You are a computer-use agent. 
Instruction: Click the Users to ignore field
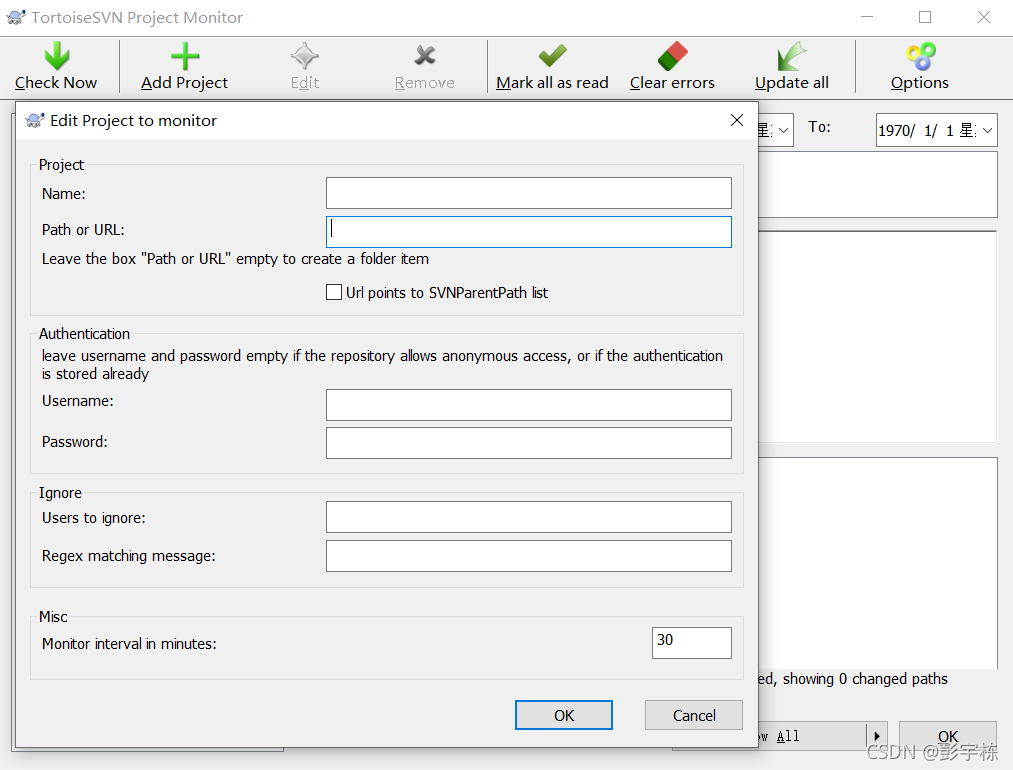coord(528,517)
